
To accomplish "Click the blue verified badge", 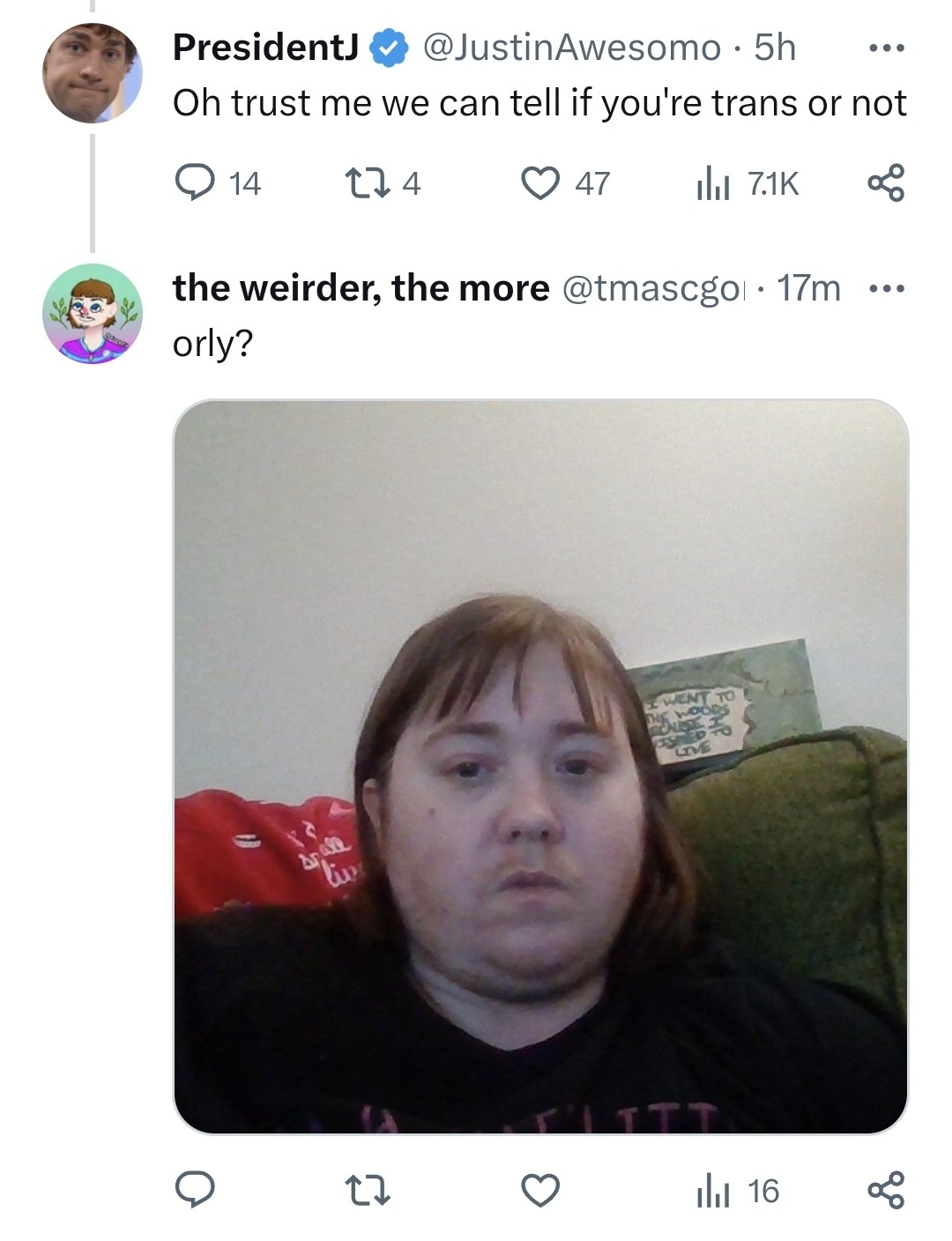I will [x=389, y=48].
